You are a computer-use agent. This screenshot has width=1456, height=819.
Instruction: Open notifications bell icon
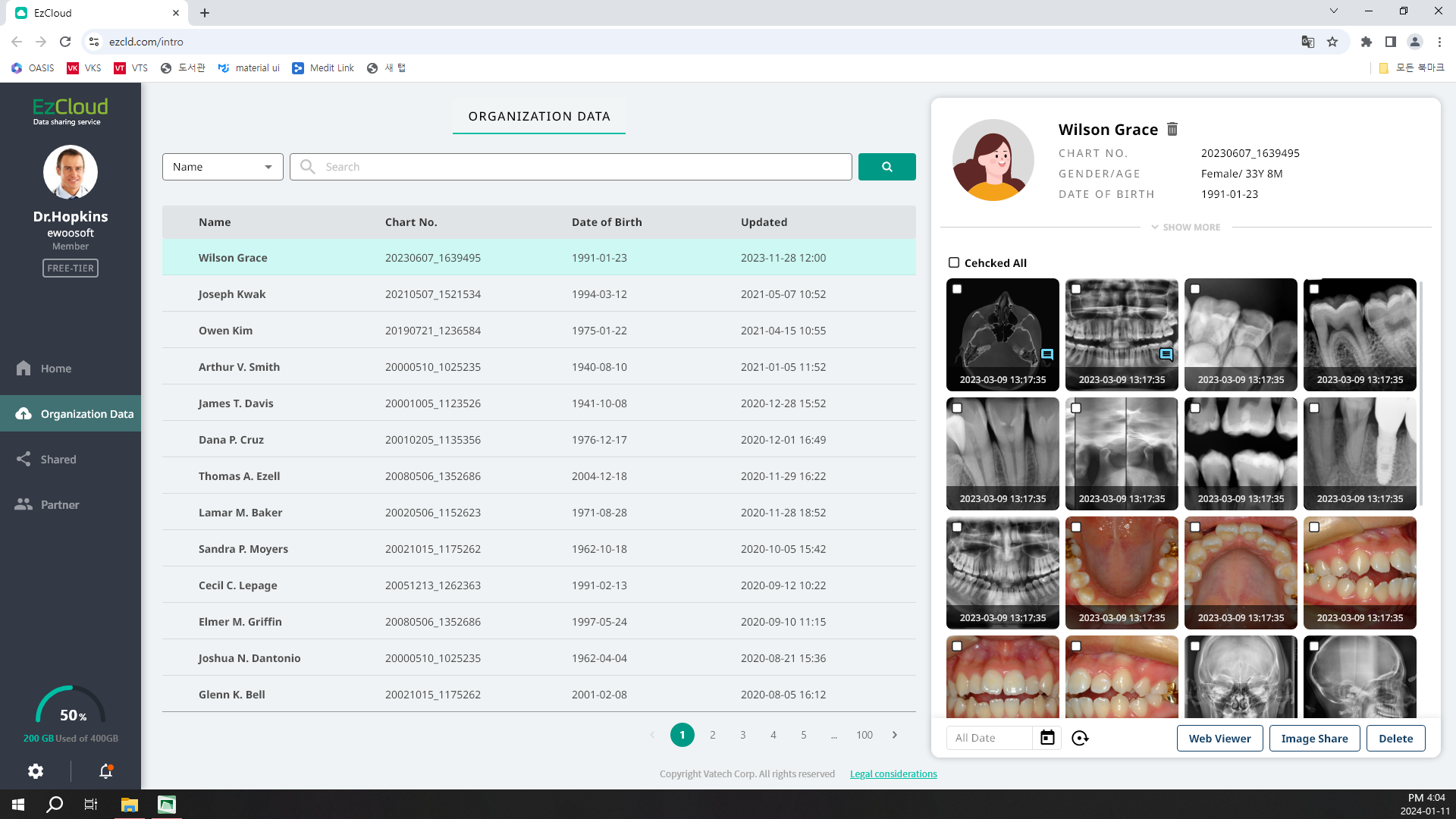[x=106, y=771]
